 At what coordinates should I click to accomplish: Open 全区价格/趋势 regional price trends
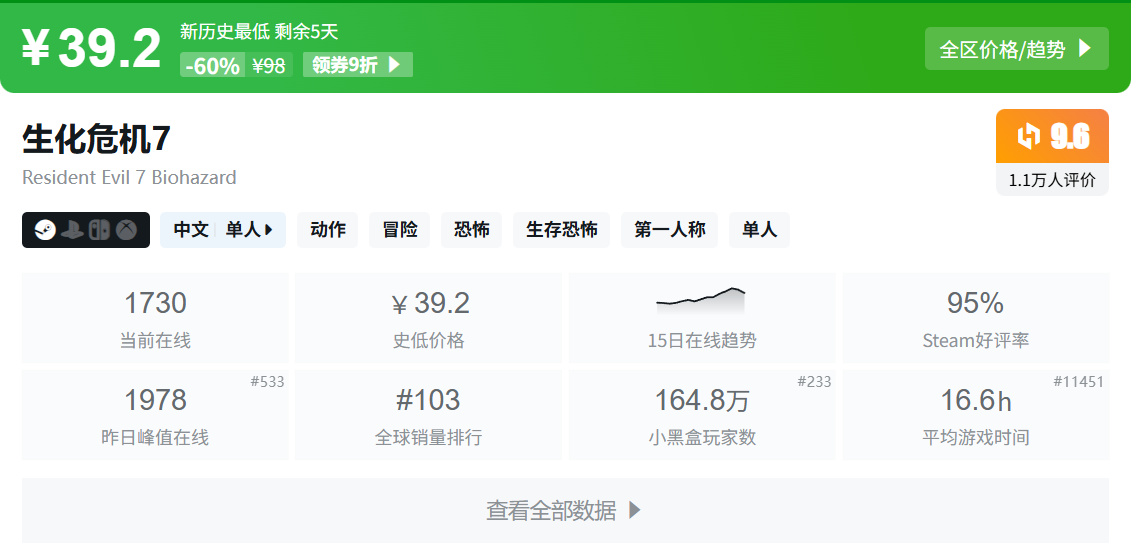click(x=1016, y=49)
